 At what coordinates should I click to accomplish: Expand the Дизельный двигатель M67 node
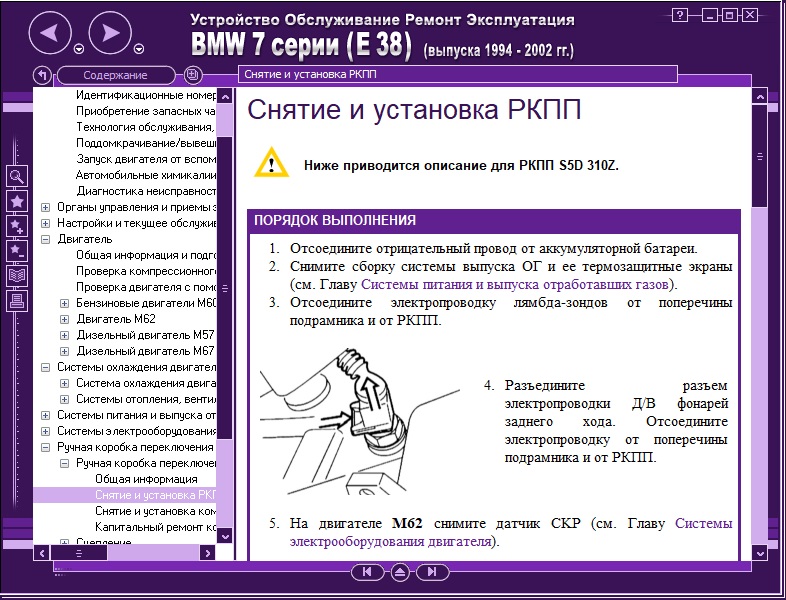click(65, 351)
